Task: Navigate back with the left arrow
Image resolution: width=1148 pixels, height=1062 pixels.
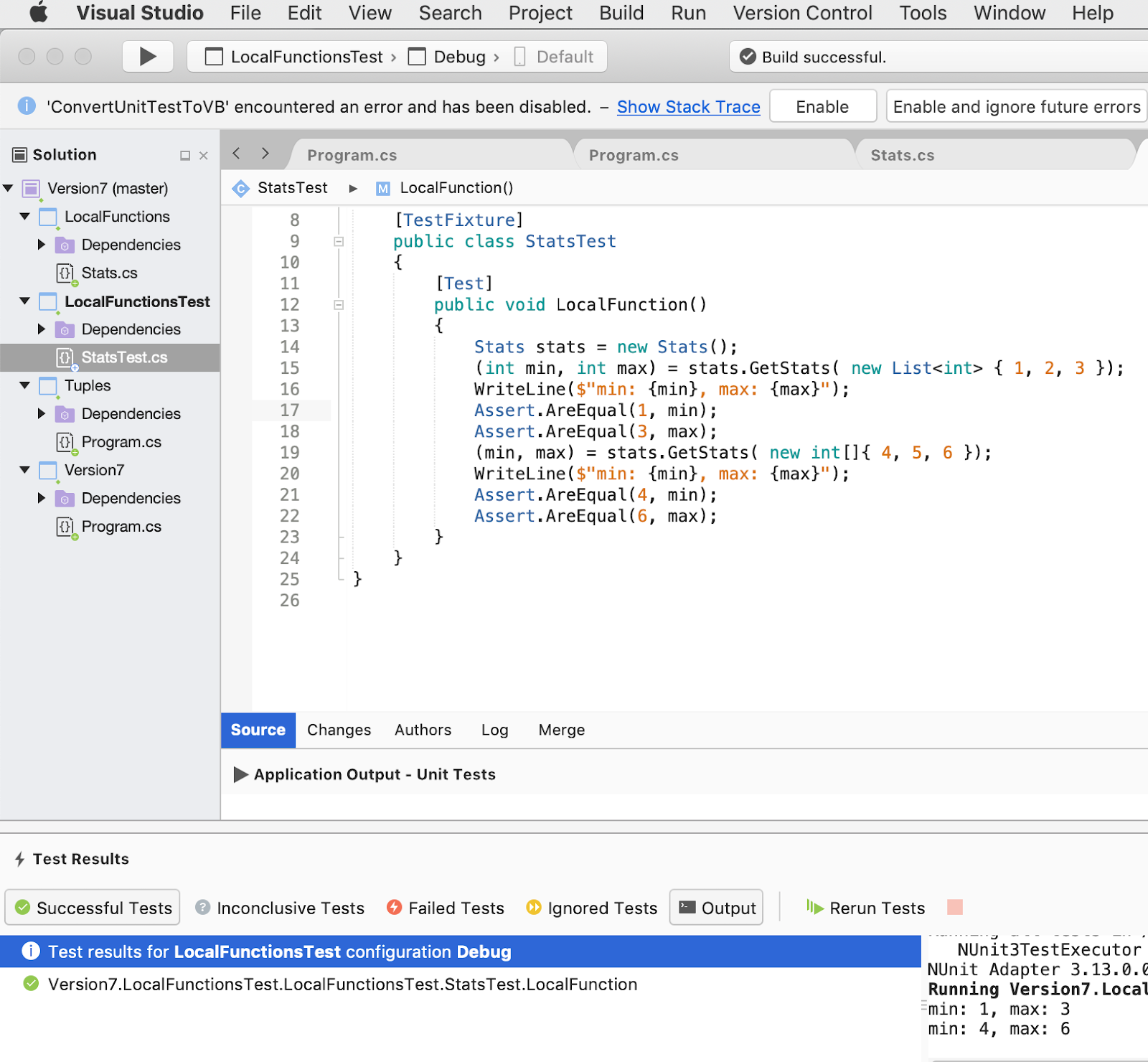Action: pos(236,154)
